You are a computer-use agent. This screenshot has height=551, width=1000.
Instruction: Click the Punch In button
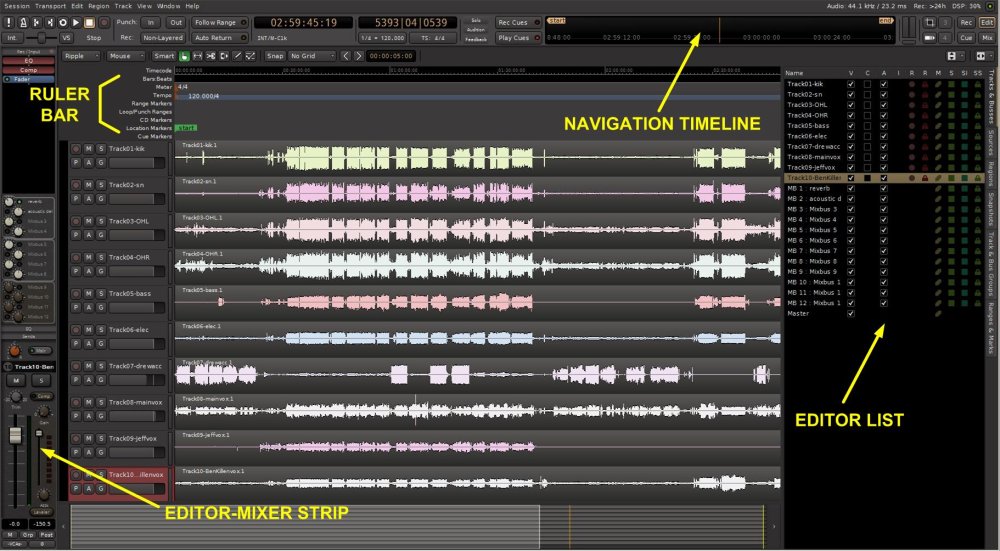tap(151, 22)
